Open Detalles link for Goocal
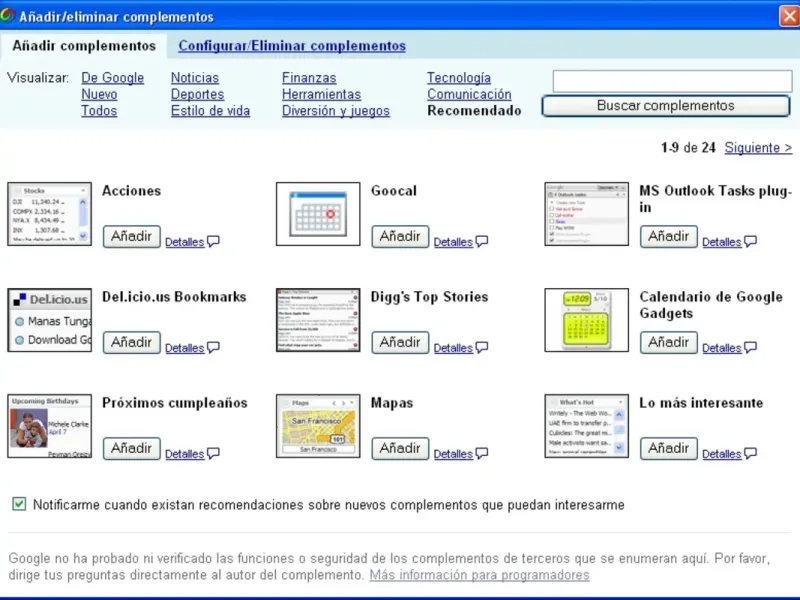 pos(453,242)
